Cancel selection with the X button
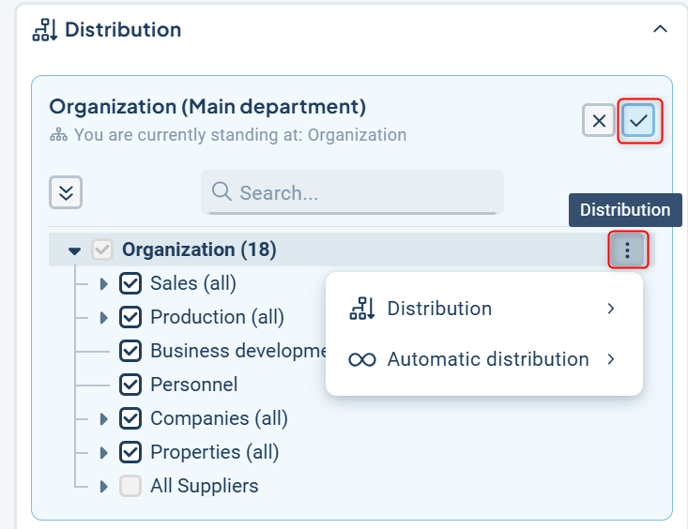Screen dimensions: 688x529 (x=599, y=121)
